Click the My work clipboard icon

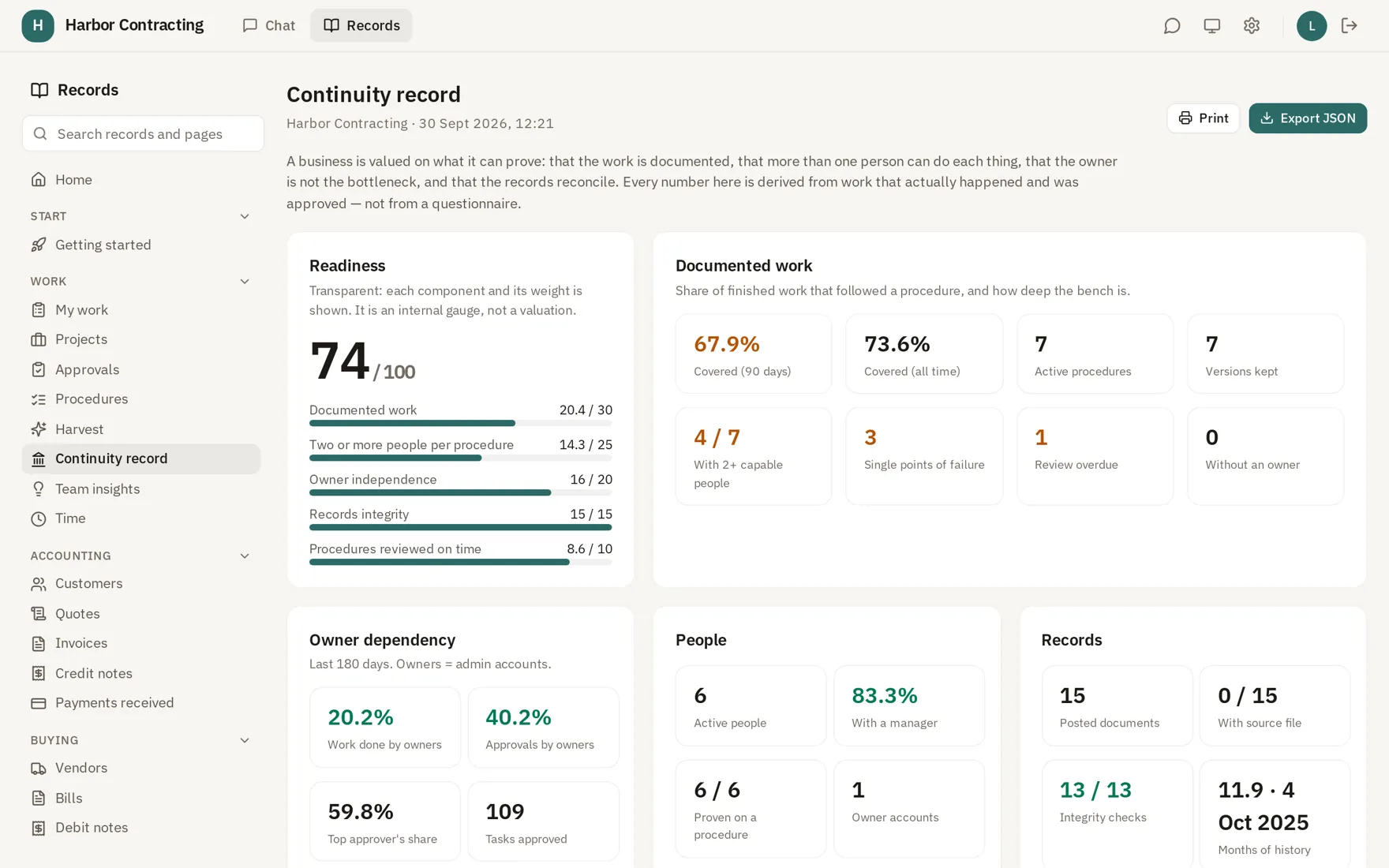pos(39,310)
